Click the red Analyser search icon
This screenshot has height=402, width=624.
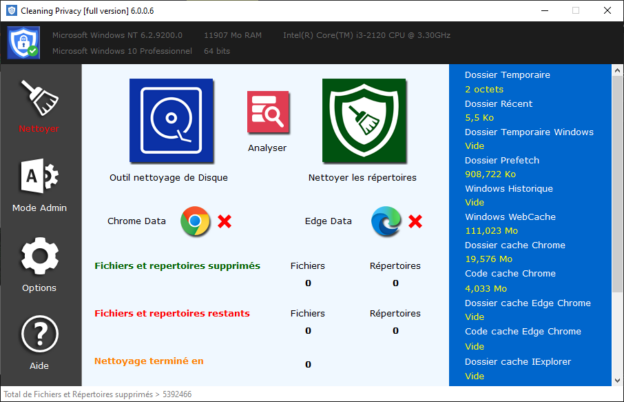[x=267, y=113]
